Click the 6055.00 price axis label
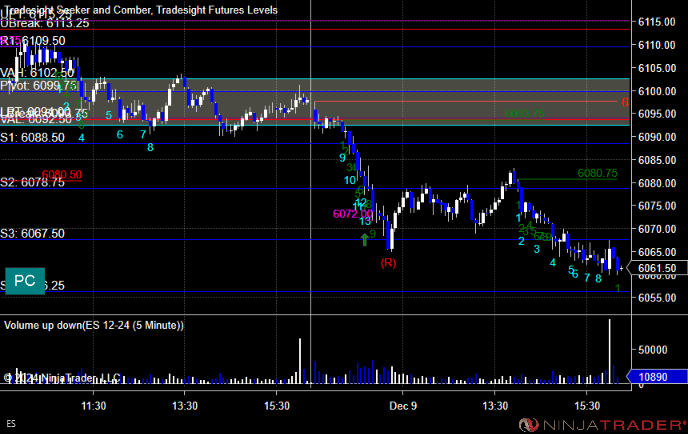Viewport: 688px width, 434px height. [656, 298]
